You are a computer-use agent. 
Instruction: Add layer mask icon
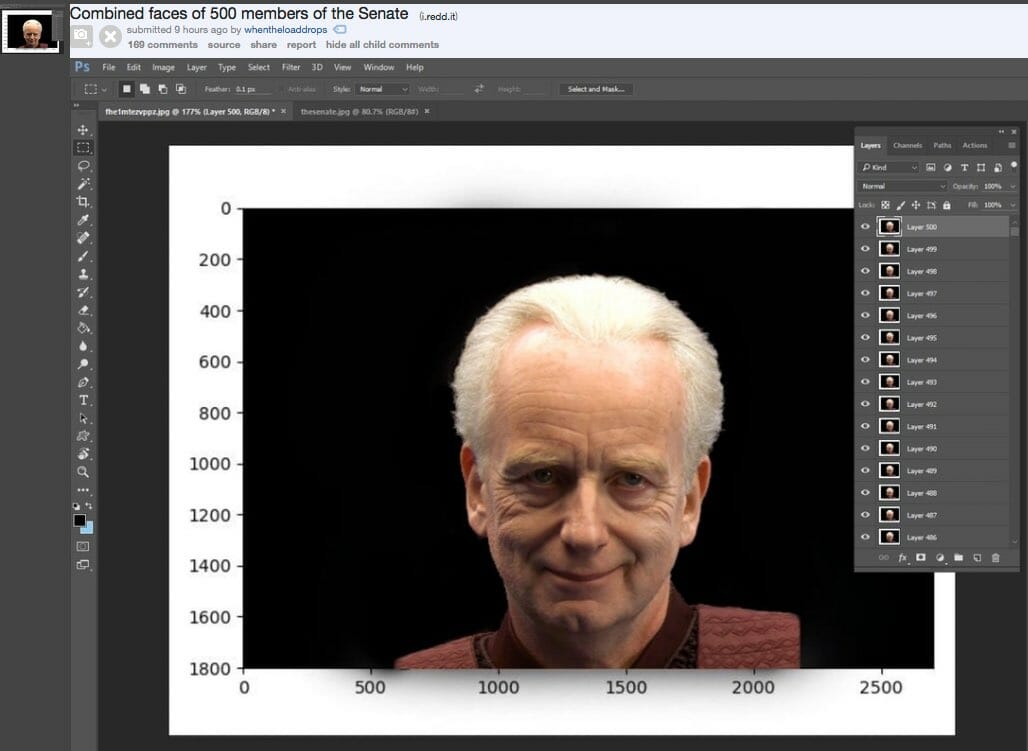point(920,558)
